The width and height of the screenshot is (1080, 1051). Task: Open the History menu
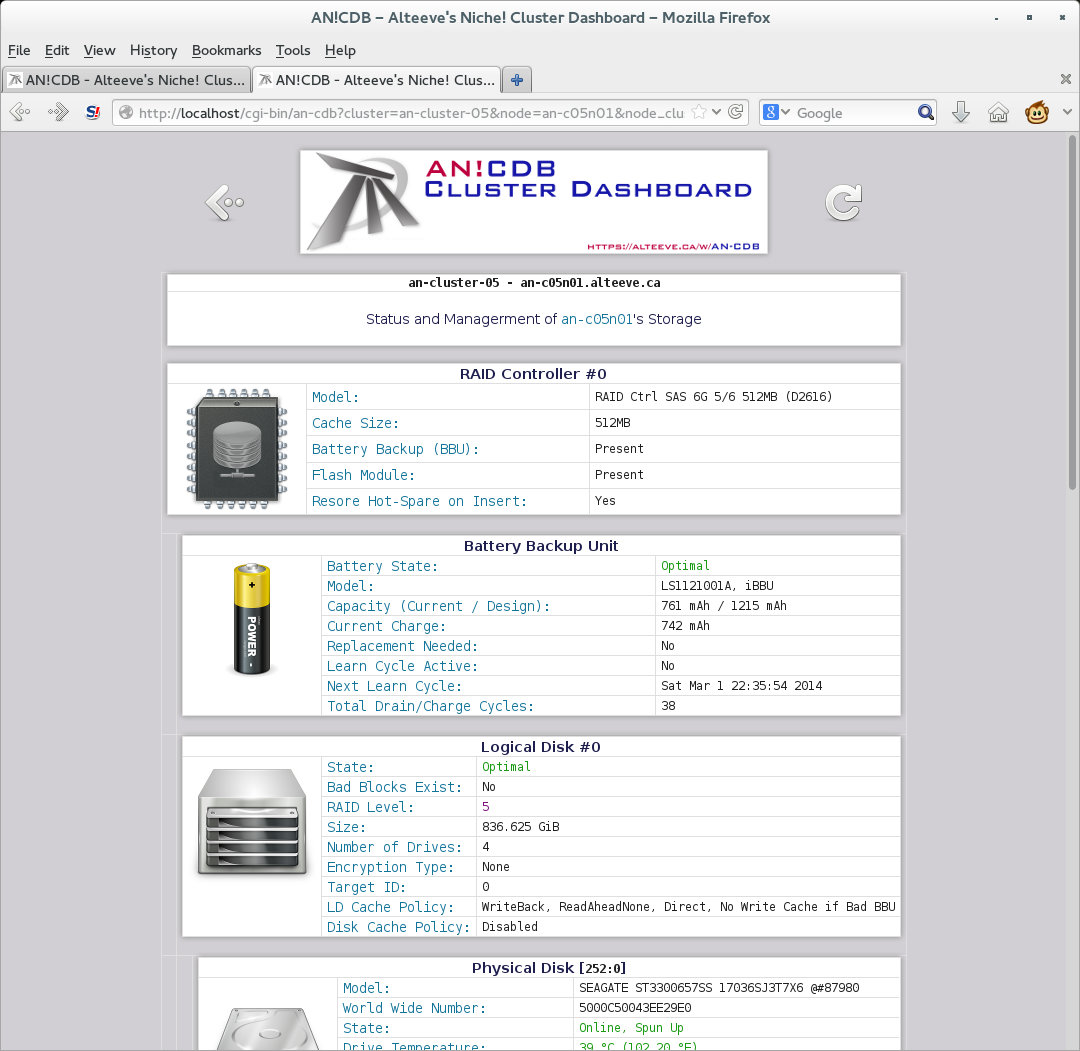click(154, 50)
